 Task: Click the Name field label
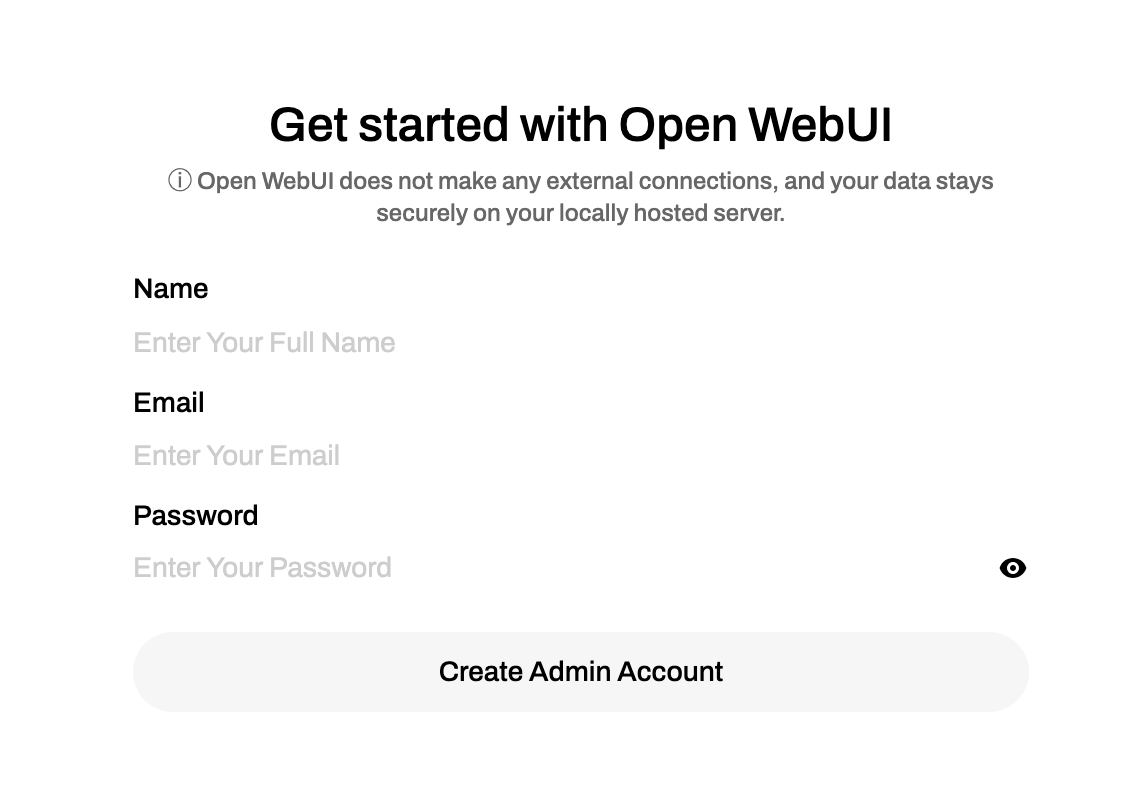pyautogui.click(x=171, y=289)
